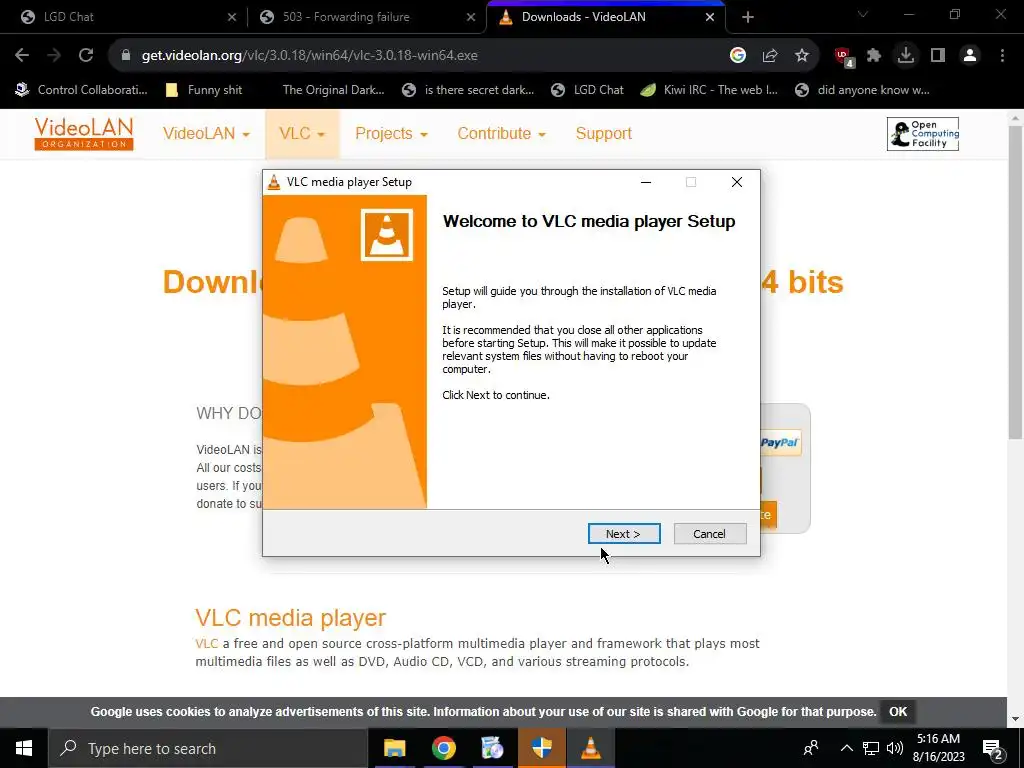Image resolution: width=1024 pixels, height=768 pixels.
Task: Open Control Collaborati... bookmark
Action: tap(82, 90)
